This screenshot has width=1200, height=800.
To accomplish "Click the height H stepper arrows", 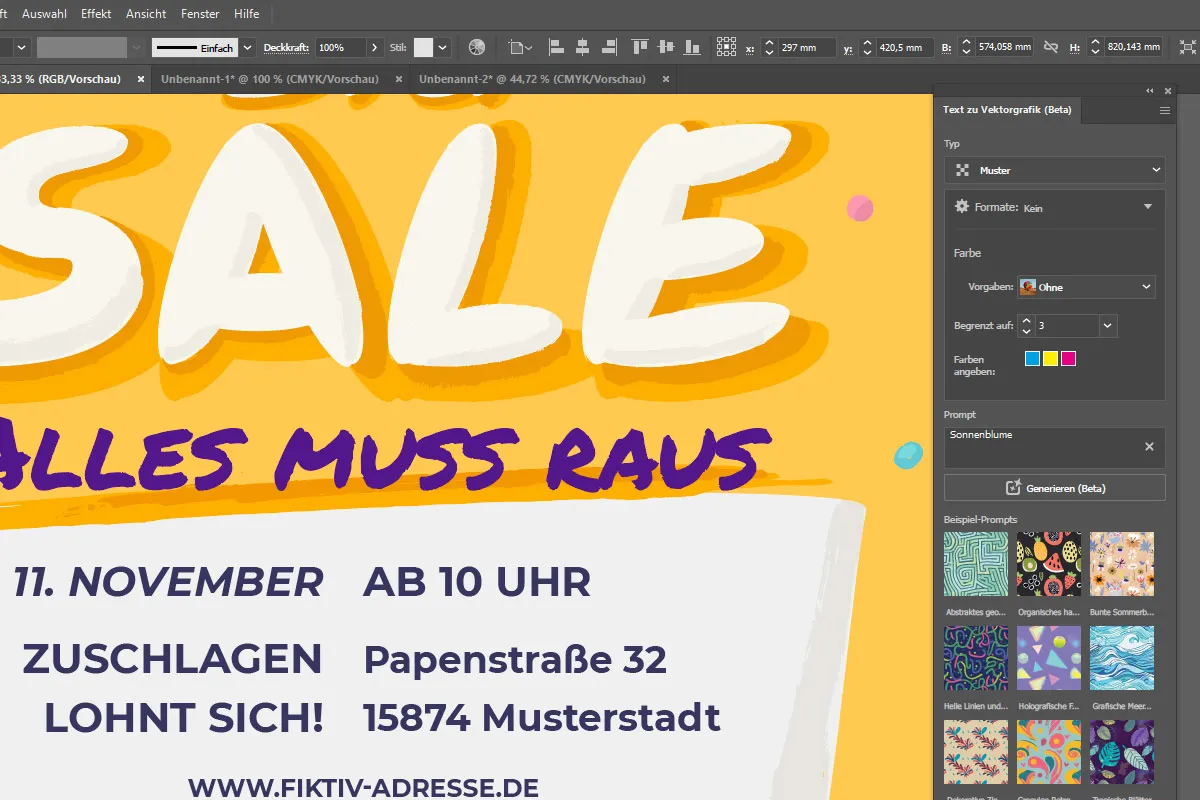I will (x=1095, y=47).
